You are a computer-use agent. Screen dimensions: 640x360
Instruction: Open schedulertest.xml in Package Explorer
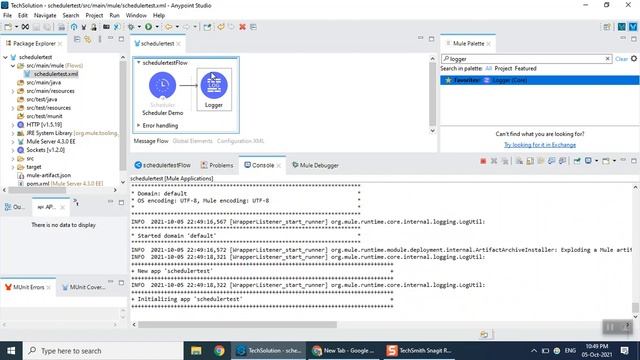pos(56,74)
